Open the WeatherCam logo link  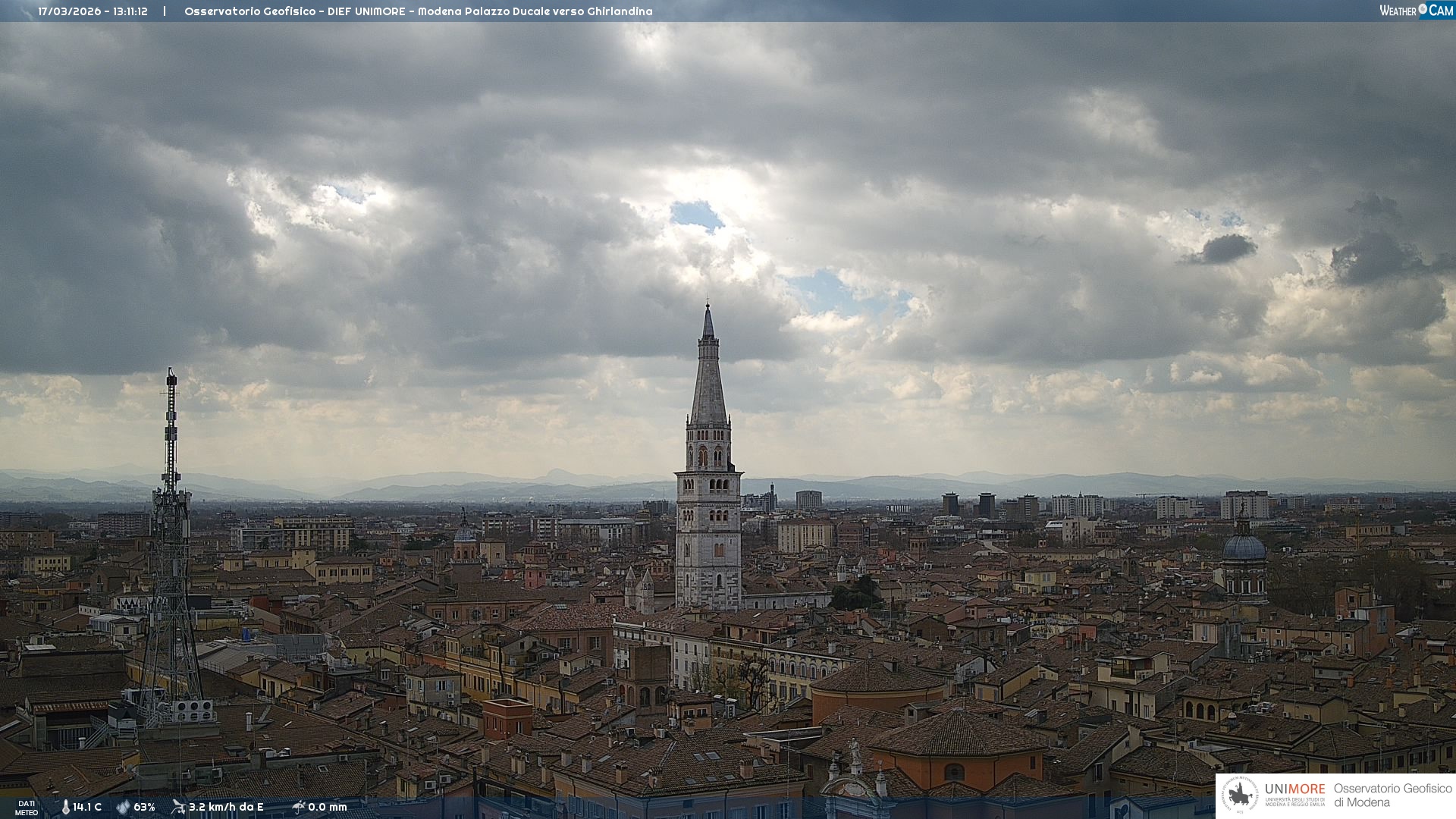[x=1415, y=11]
